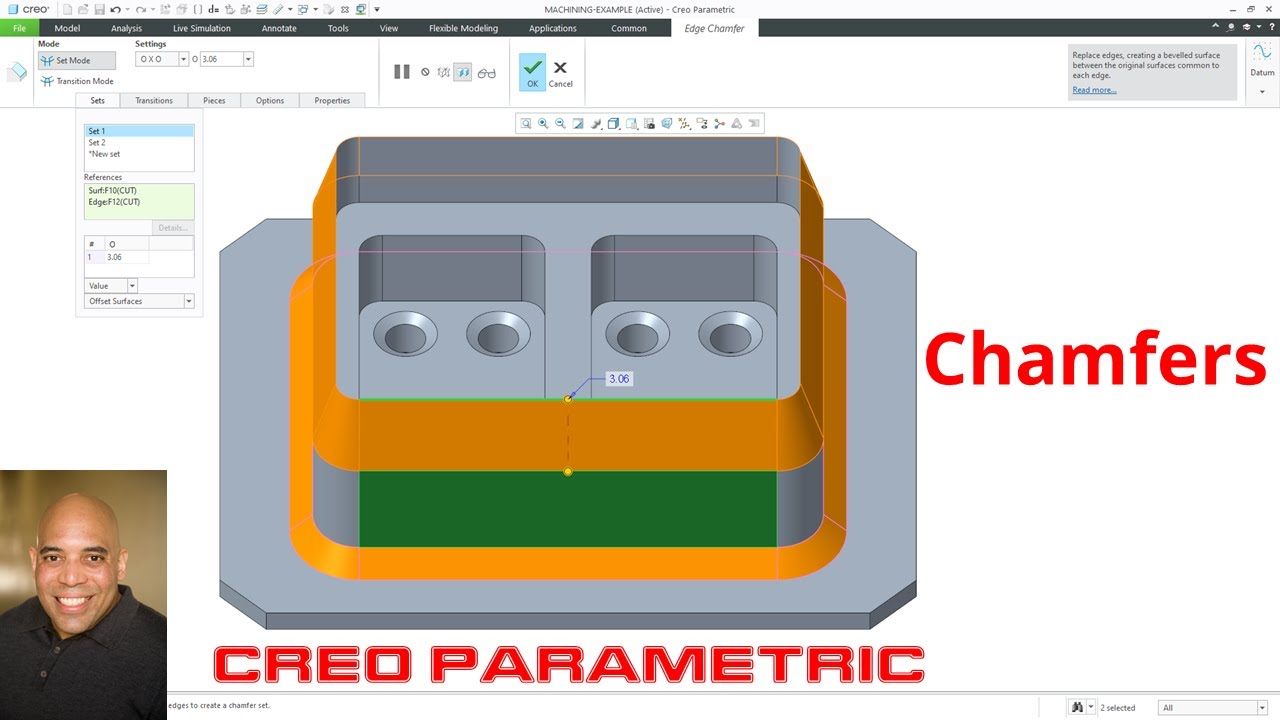Click the Edge Chamfer feature icon
This screenshot has width=1280, height=720.
pos(16,72)
